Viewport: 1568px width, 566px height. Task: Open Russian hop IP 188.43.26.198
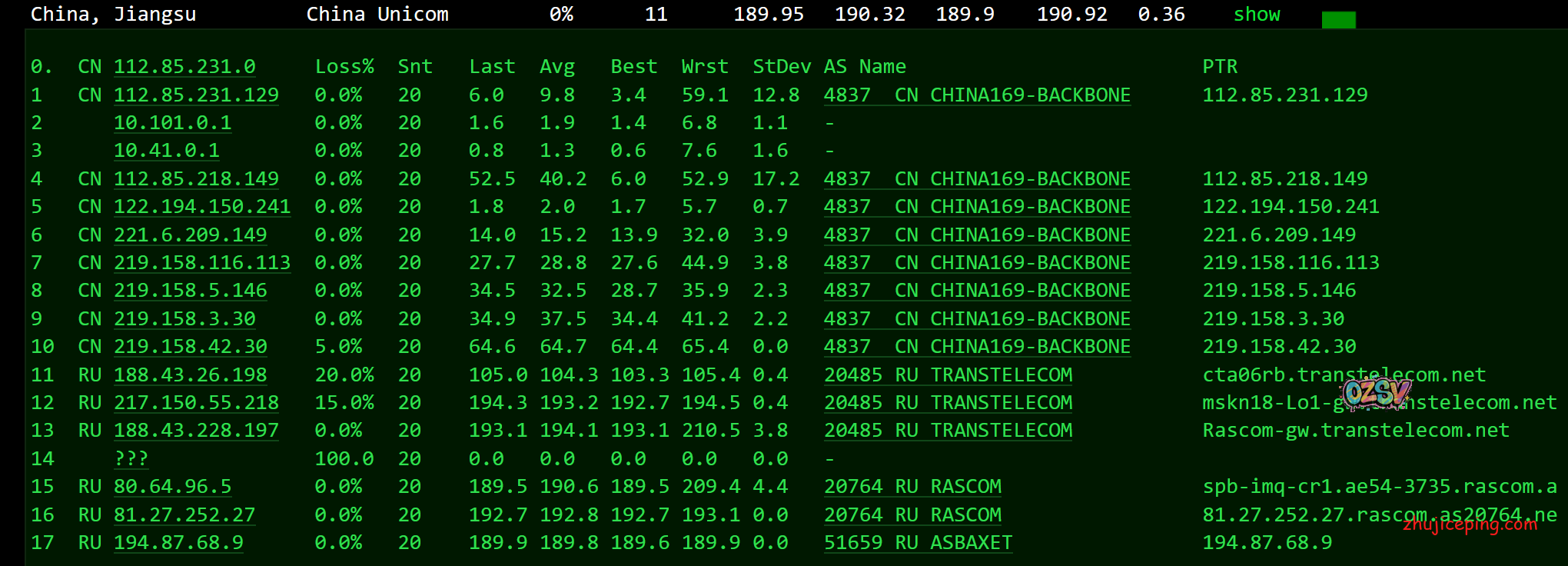click(191, 375)
